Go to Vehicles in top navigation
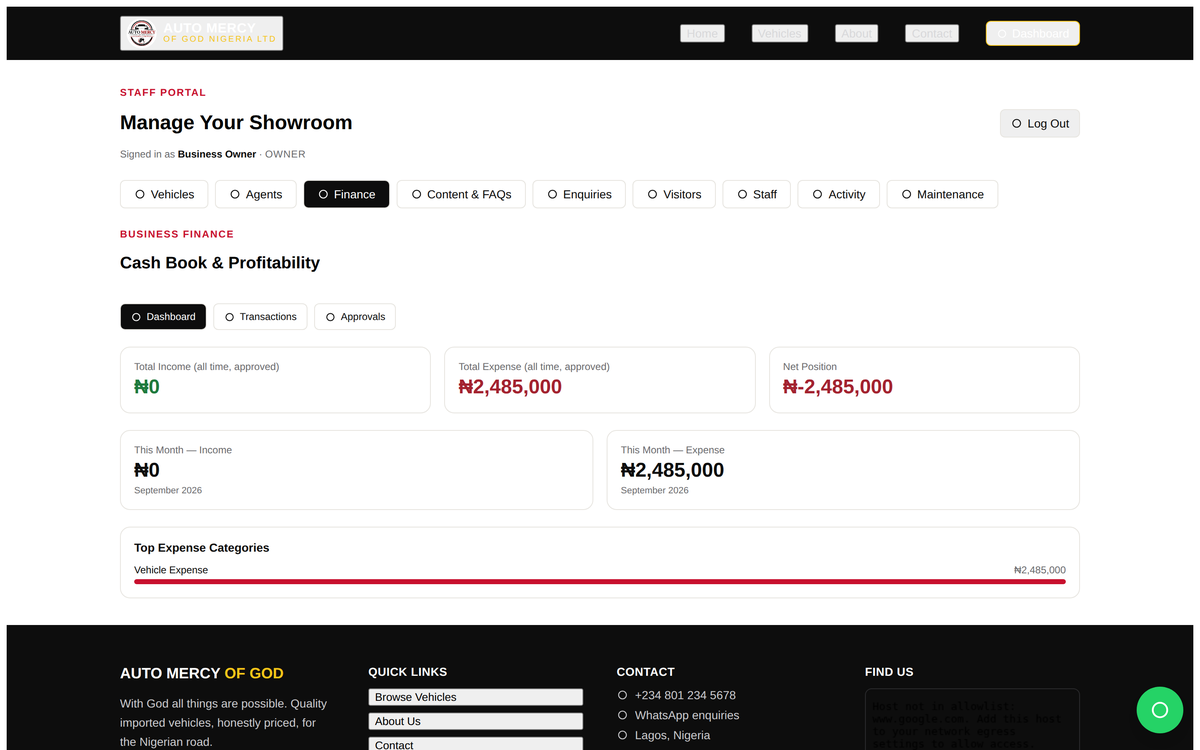Screen dimensions: 1200x750 click(x=779, y=33)
